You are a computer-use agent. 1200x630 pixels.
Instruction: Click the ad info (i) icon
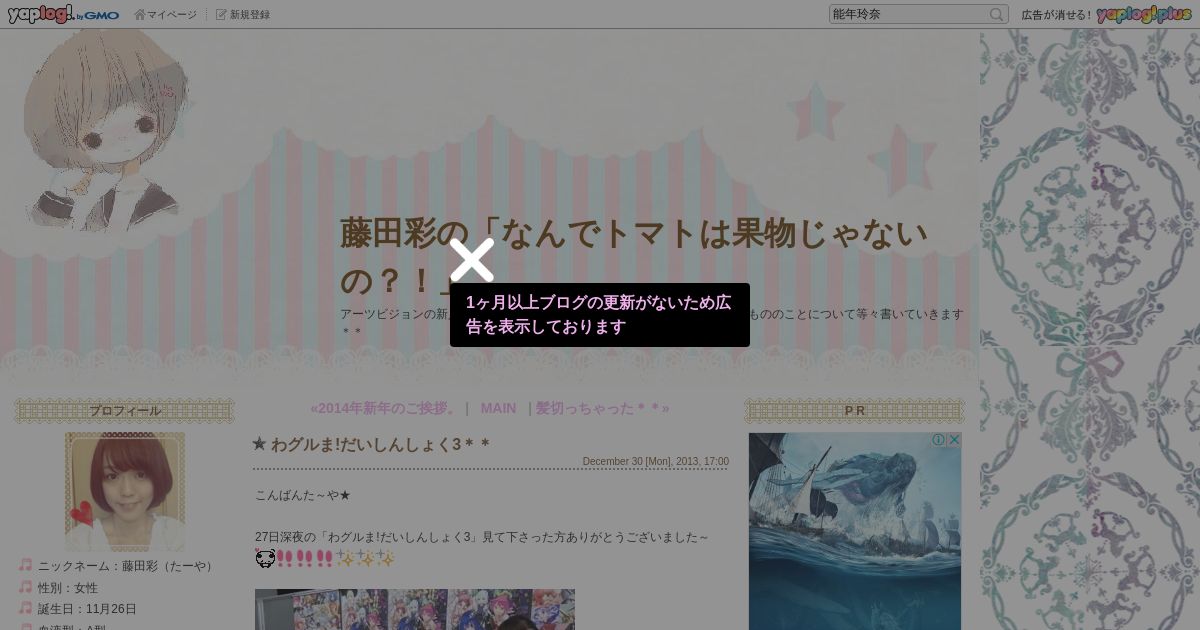(939, 440)
